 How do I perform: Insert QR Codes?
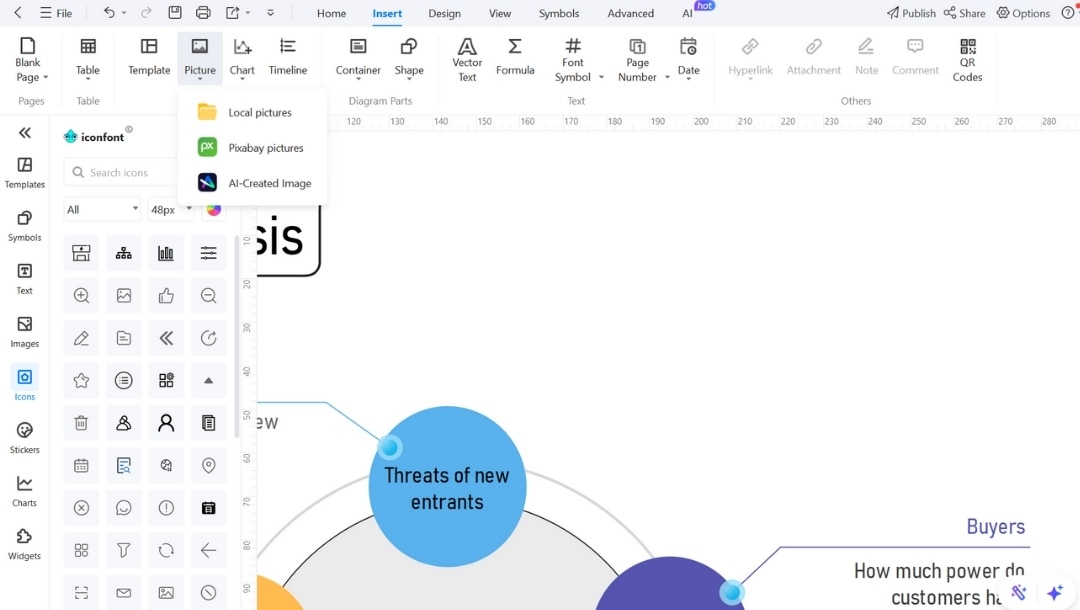pos(967,59)
